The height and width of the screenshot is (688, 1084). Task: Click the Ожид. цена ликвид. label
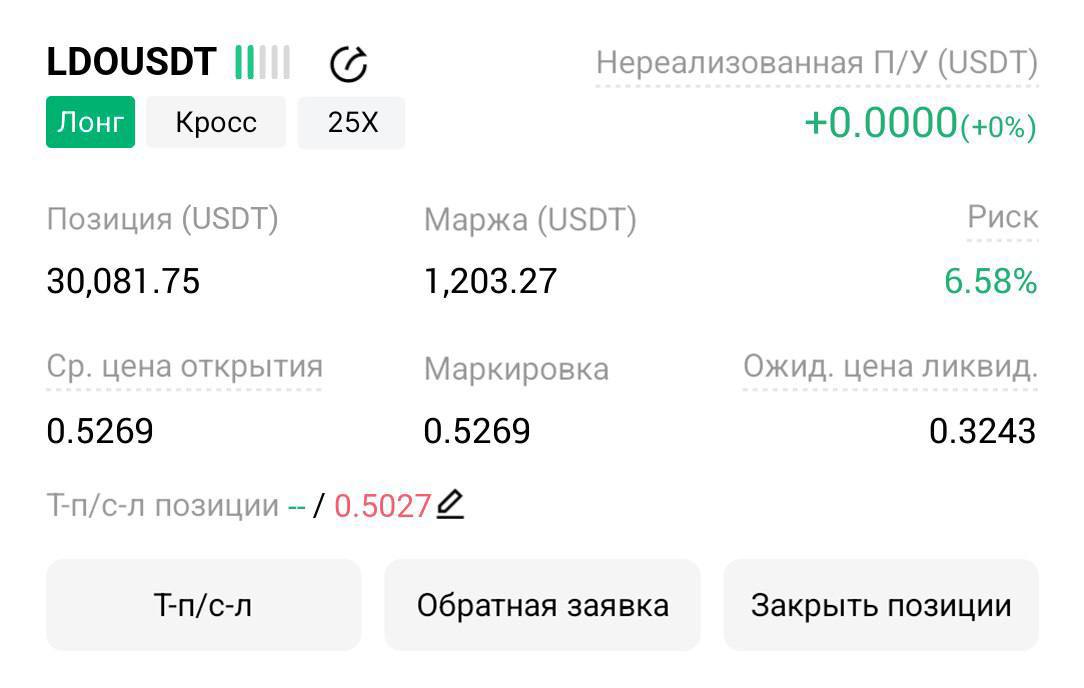pyautogui.click(x=888, y=367)
